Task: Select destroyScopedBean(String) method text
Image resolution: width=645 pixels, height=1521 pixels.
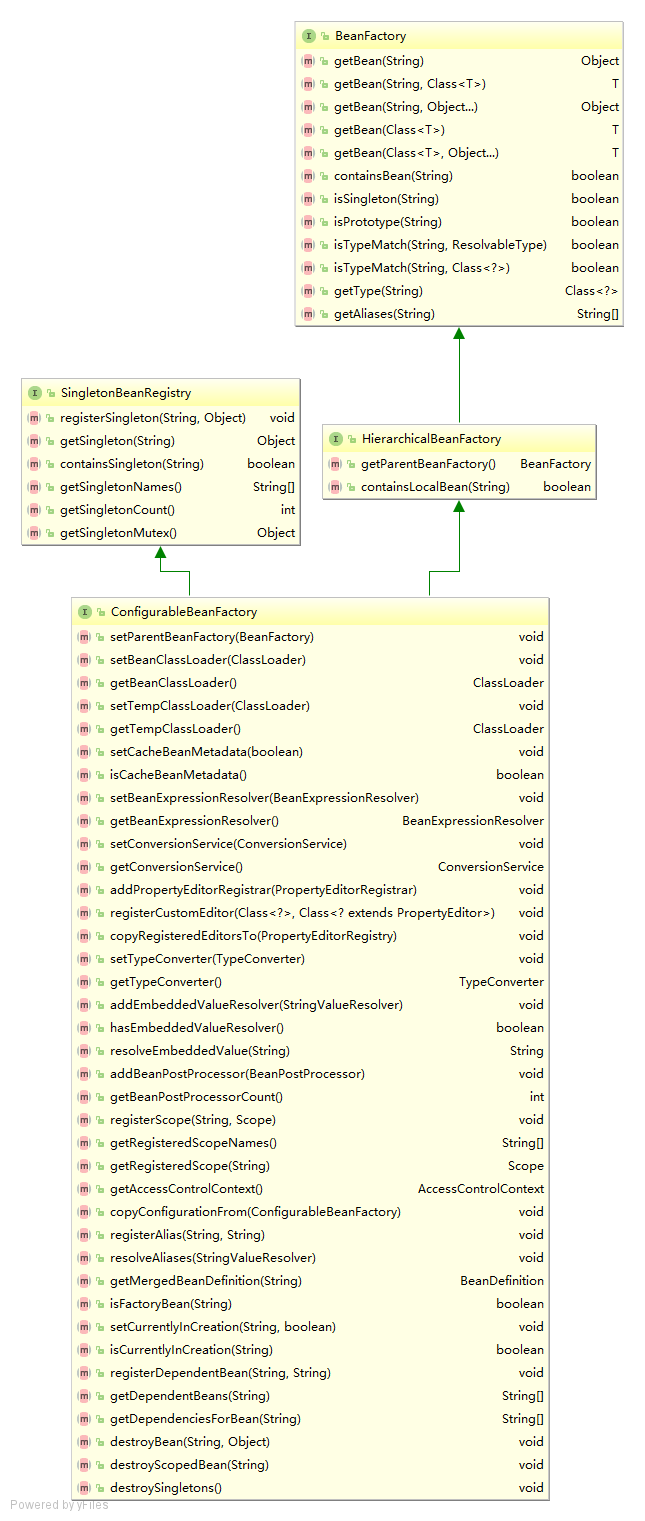Action: click(x=190, y=1465)
